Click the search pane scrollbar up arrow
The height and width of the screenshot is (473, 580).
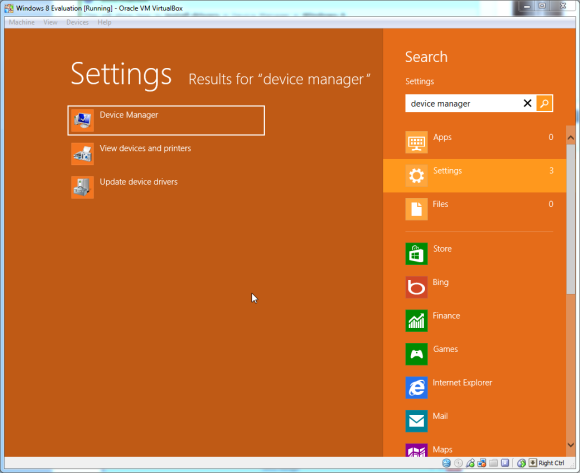coord(571,138)
